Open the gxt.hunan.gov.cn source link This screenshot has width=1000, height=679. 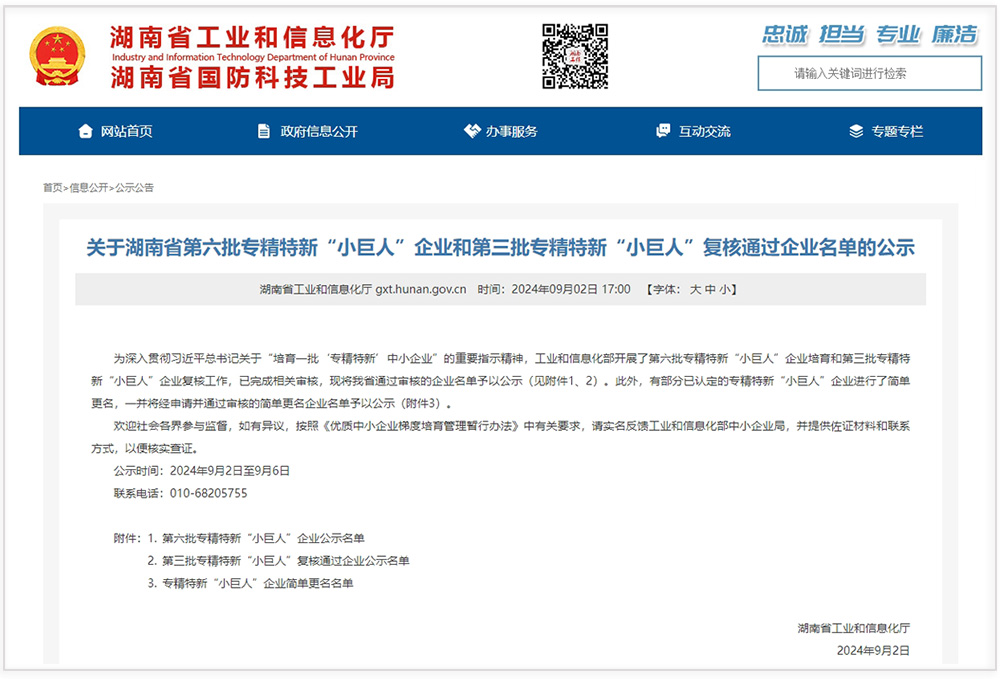click(x=421, y=289)
